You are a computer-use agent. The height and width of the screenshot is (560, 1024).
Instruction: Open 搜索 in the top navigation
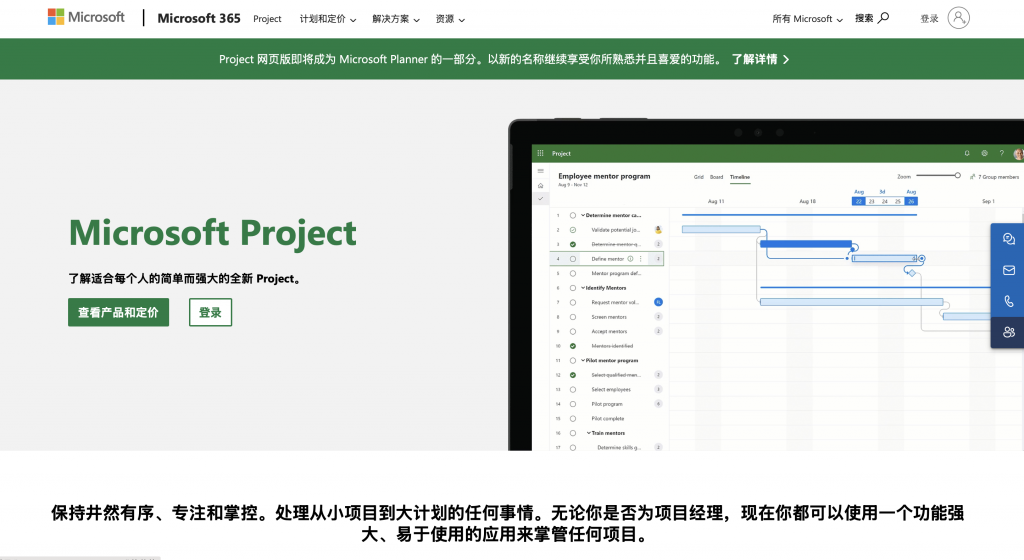click(x=864, y=18)
